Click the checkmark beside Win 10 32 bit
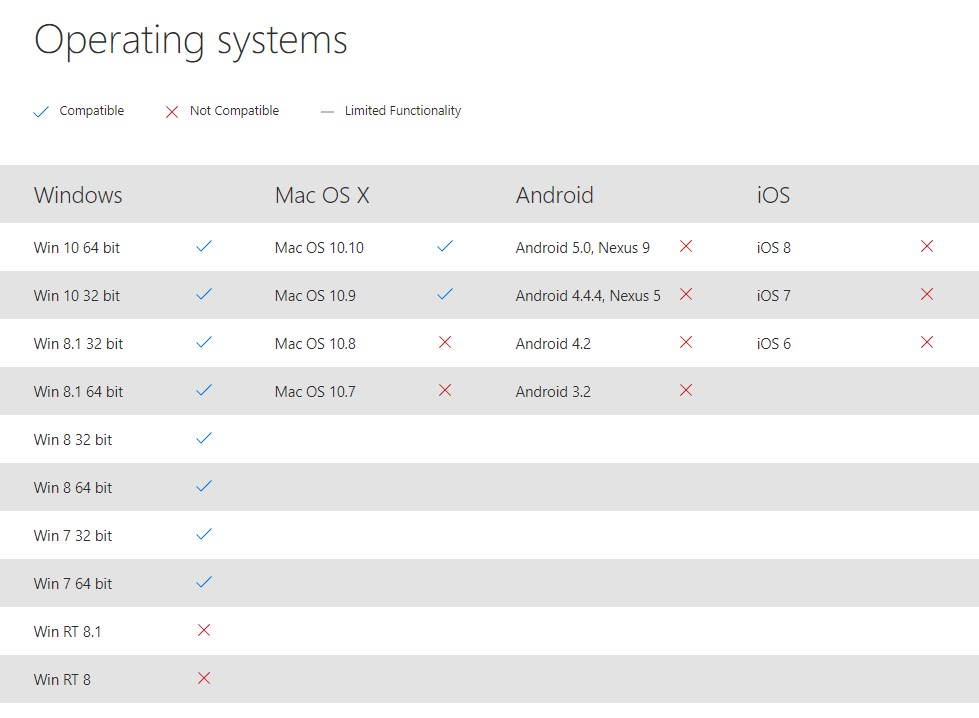The image size is (979, 718). coord(204,294)
